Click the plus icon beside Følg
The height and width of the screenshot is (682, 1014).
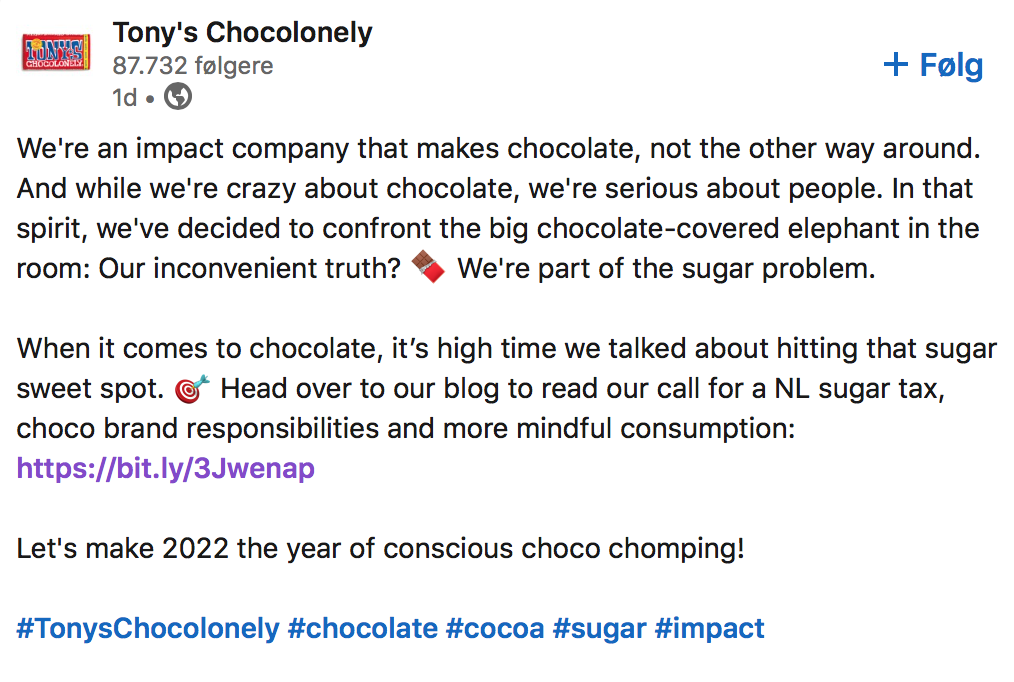(x=896, y=64)
